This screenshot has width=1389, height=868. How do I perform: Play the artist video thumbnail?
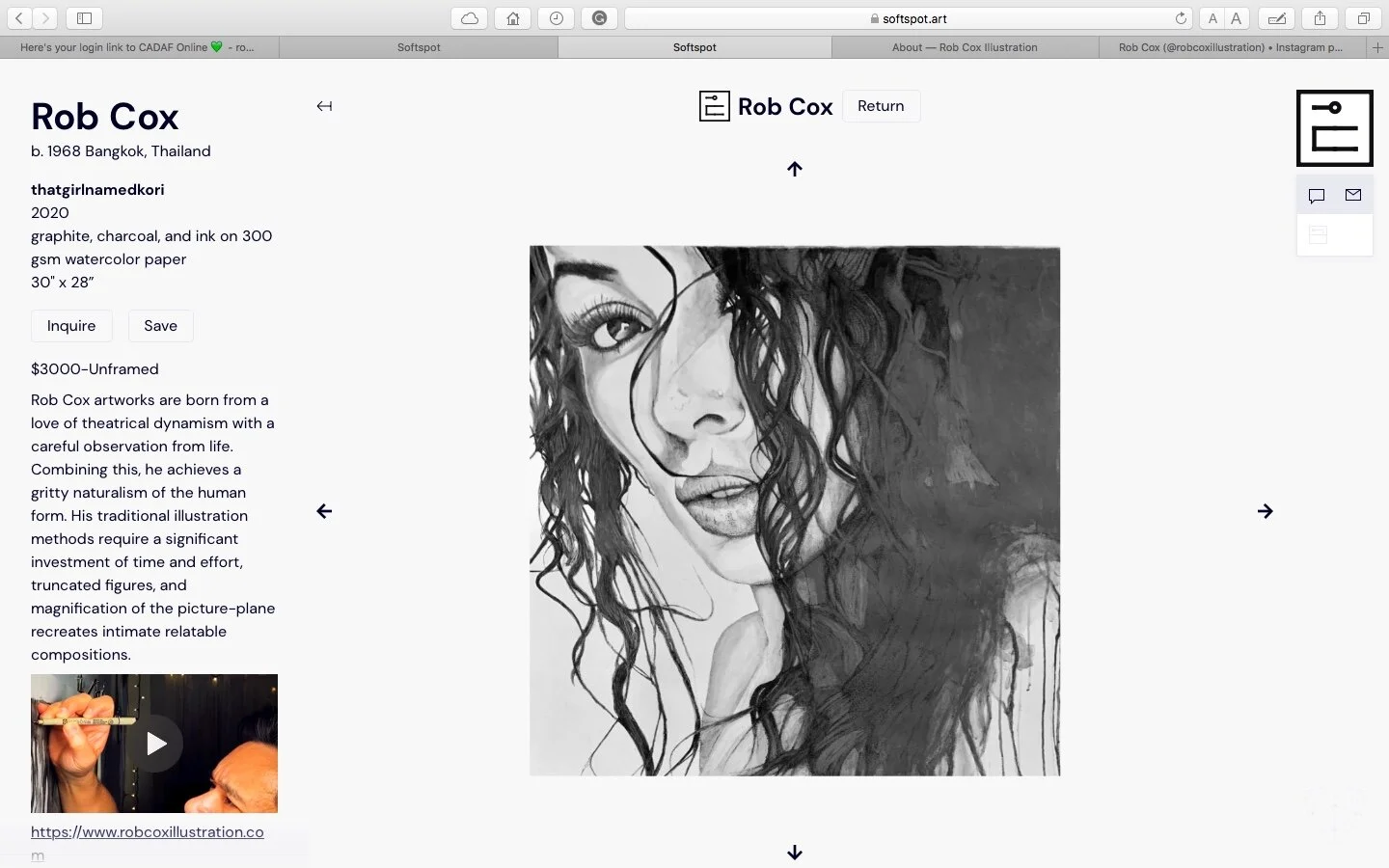(154, 744)
